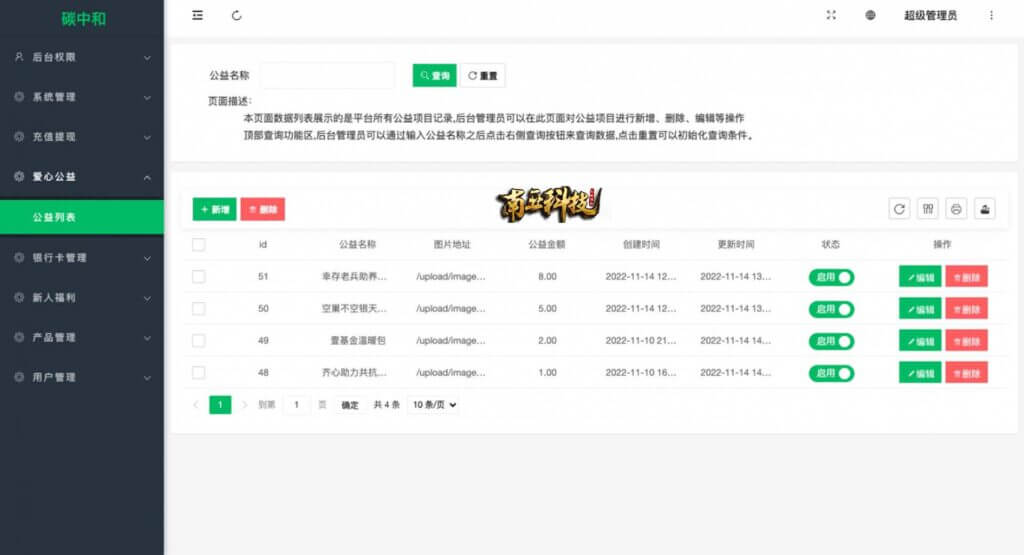Click the 新人福利 sidebar icon
The width and height of the screenshot is (1024, 555).
19,297
